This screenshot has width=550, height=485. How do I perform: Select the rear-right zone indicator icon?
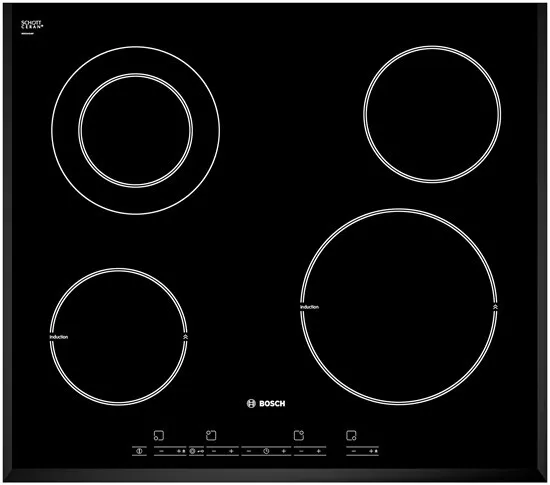pyautogui.click(x=299, y=435)
